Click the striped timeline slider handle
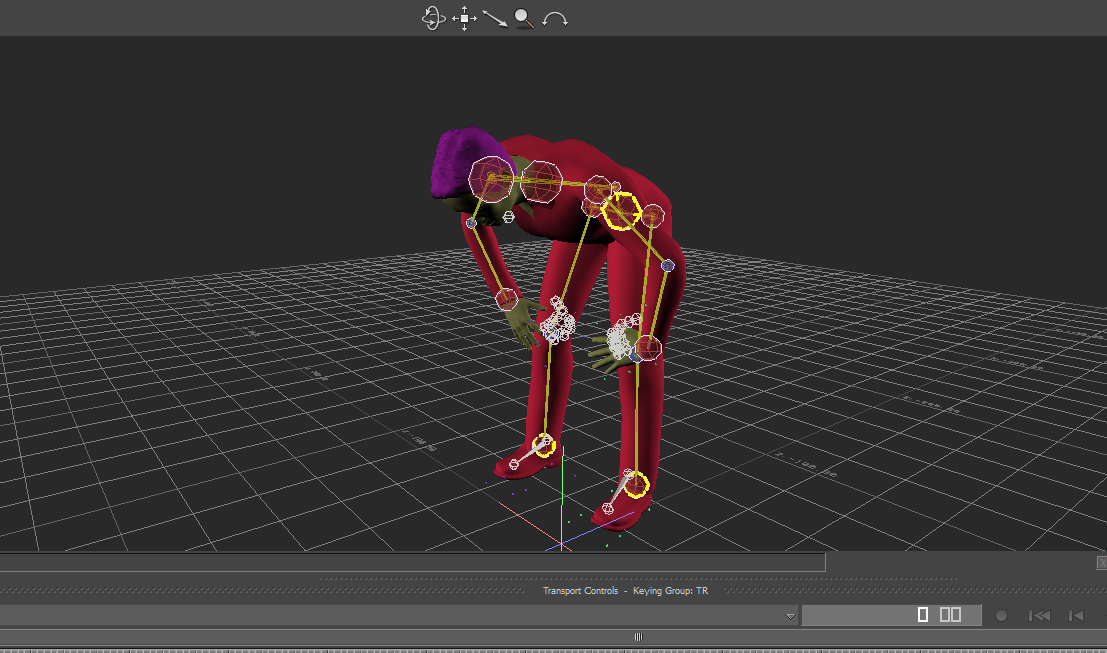The image size is (1107, 653). coord(638,637)
